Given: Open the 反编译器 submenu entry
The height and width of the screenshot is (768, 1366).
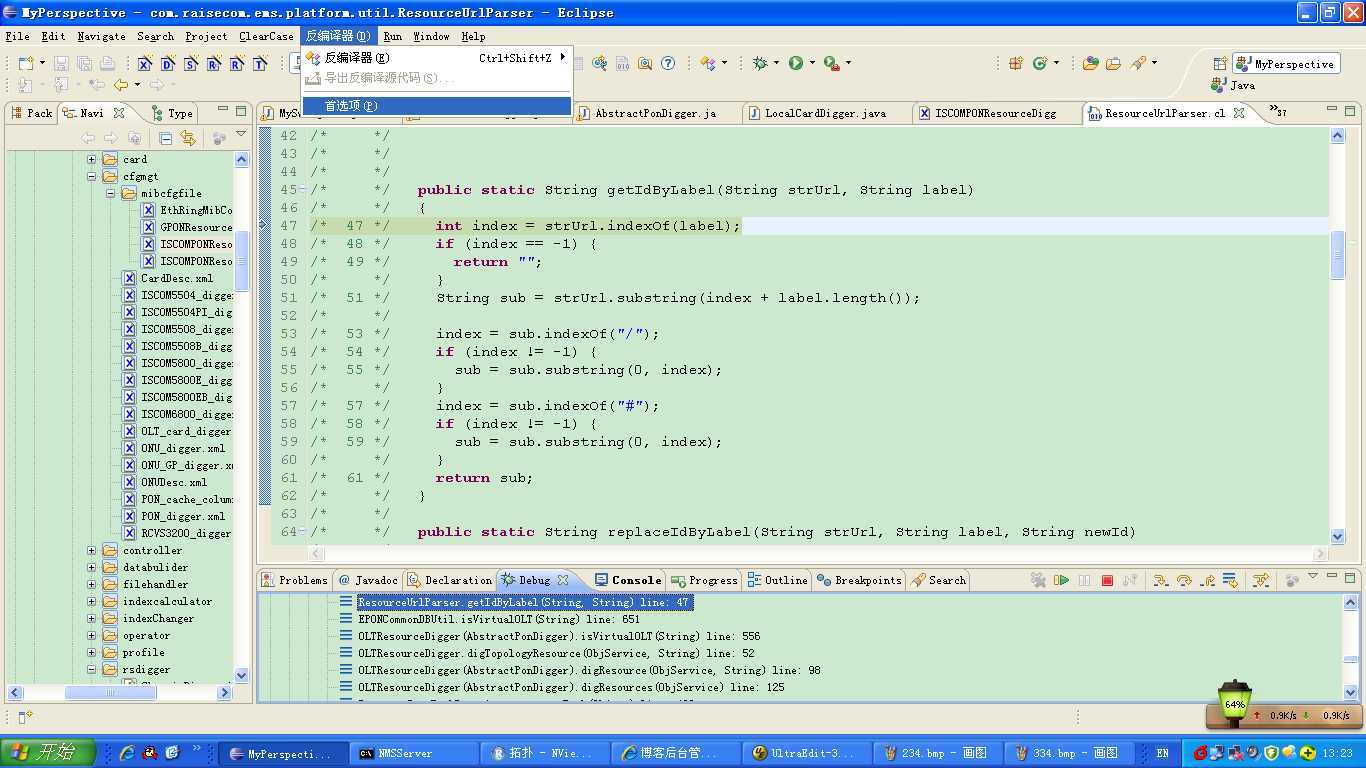Looking at the screenshot, I should (x=437, y=58).
